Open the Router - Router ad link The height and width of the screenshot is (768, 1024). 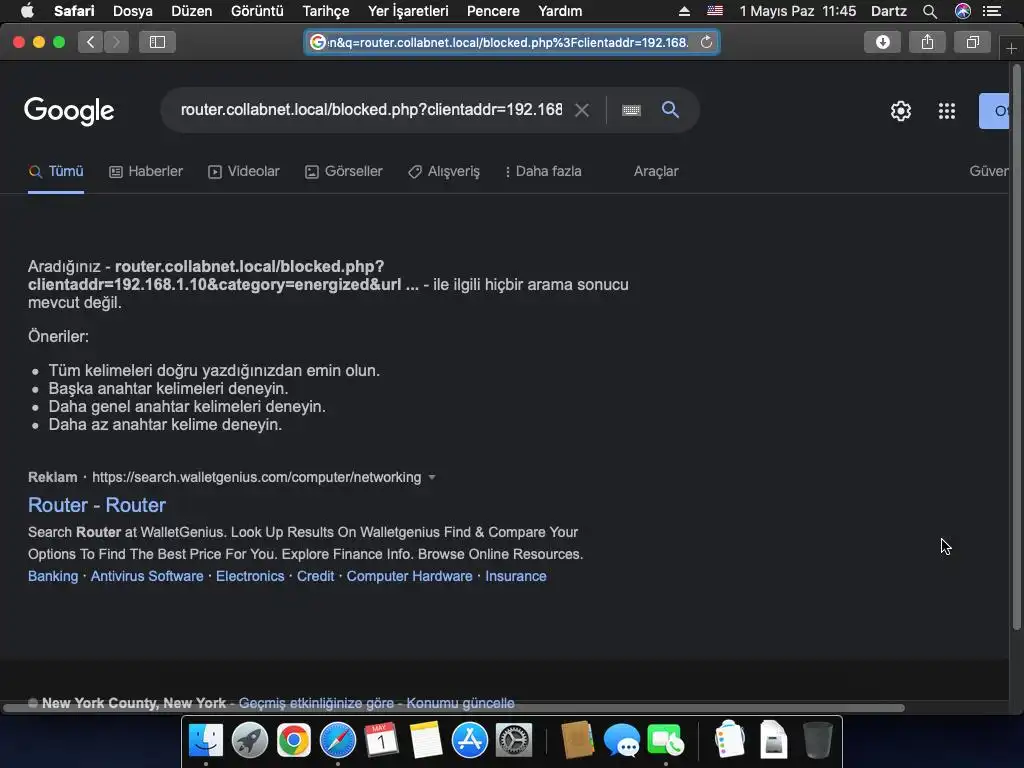[x=97, y=505]
